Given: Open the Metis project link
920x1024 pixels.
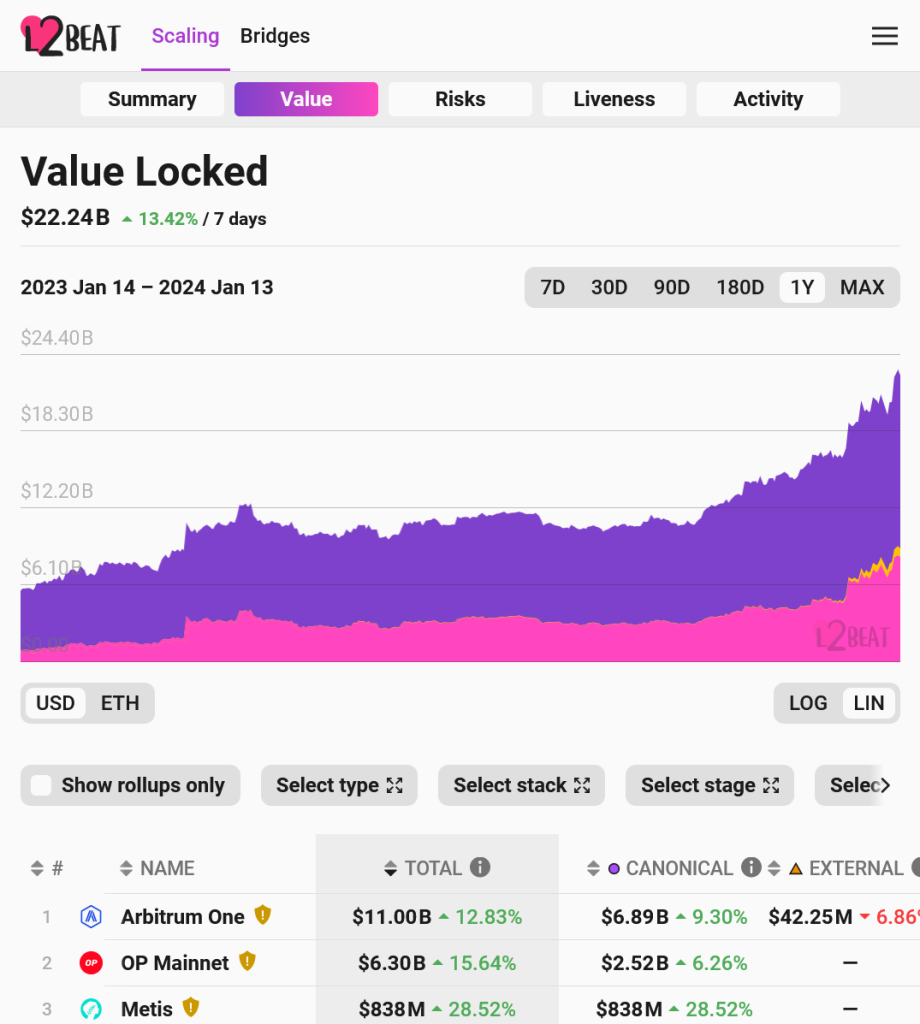Looking at the screenshot, I should tap(147, 1009).
